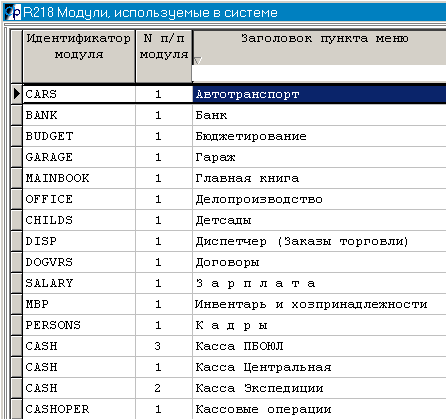The width and height of the screenshot is (446, 419).
Task: Select the 'Касса Экспедиции' cell
Action: pyautogui.click(x=319, y=388)
